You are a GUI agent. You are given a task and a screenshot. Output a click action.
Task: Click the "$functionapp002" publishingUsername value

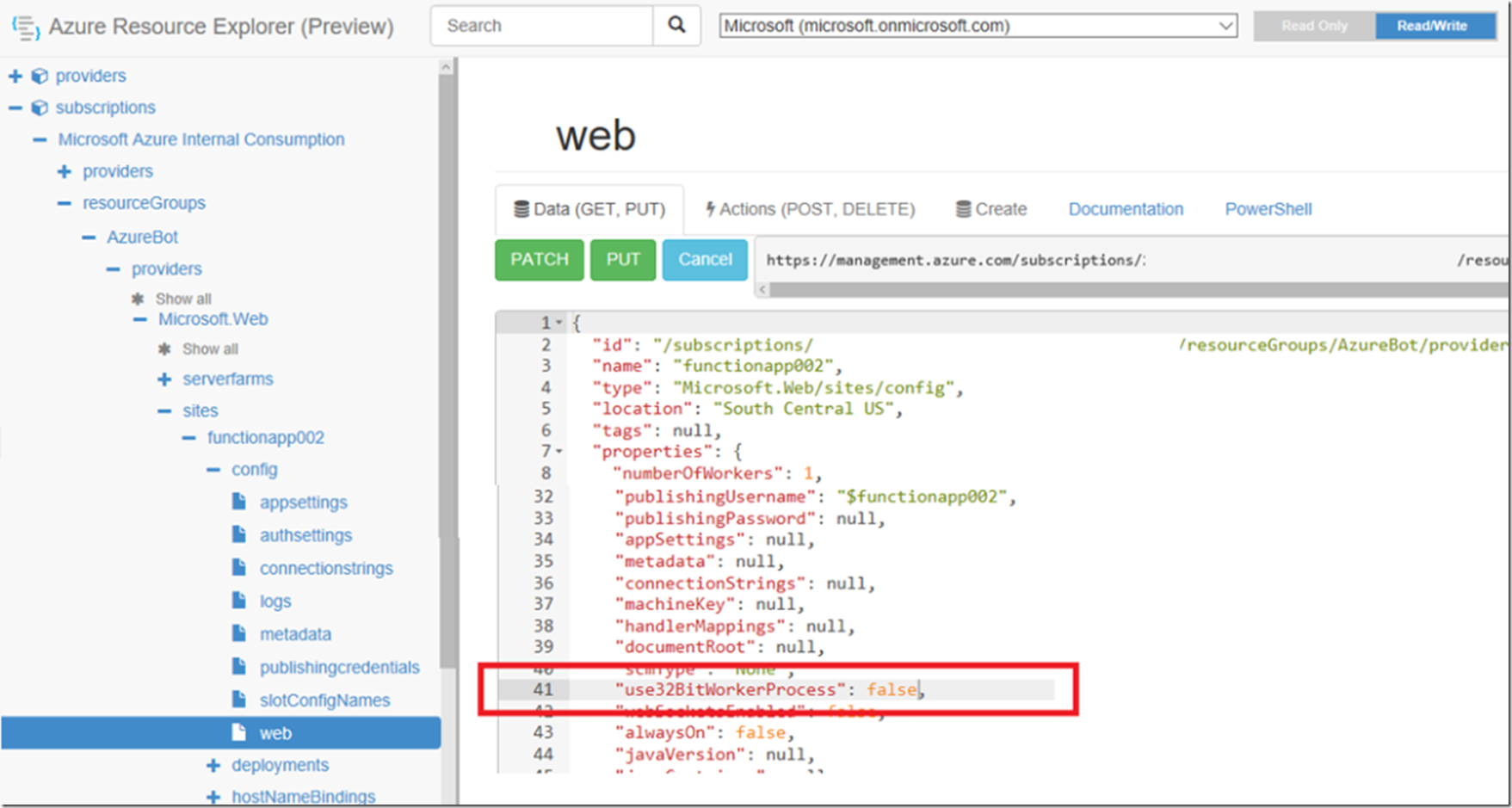tap(922, 497)
